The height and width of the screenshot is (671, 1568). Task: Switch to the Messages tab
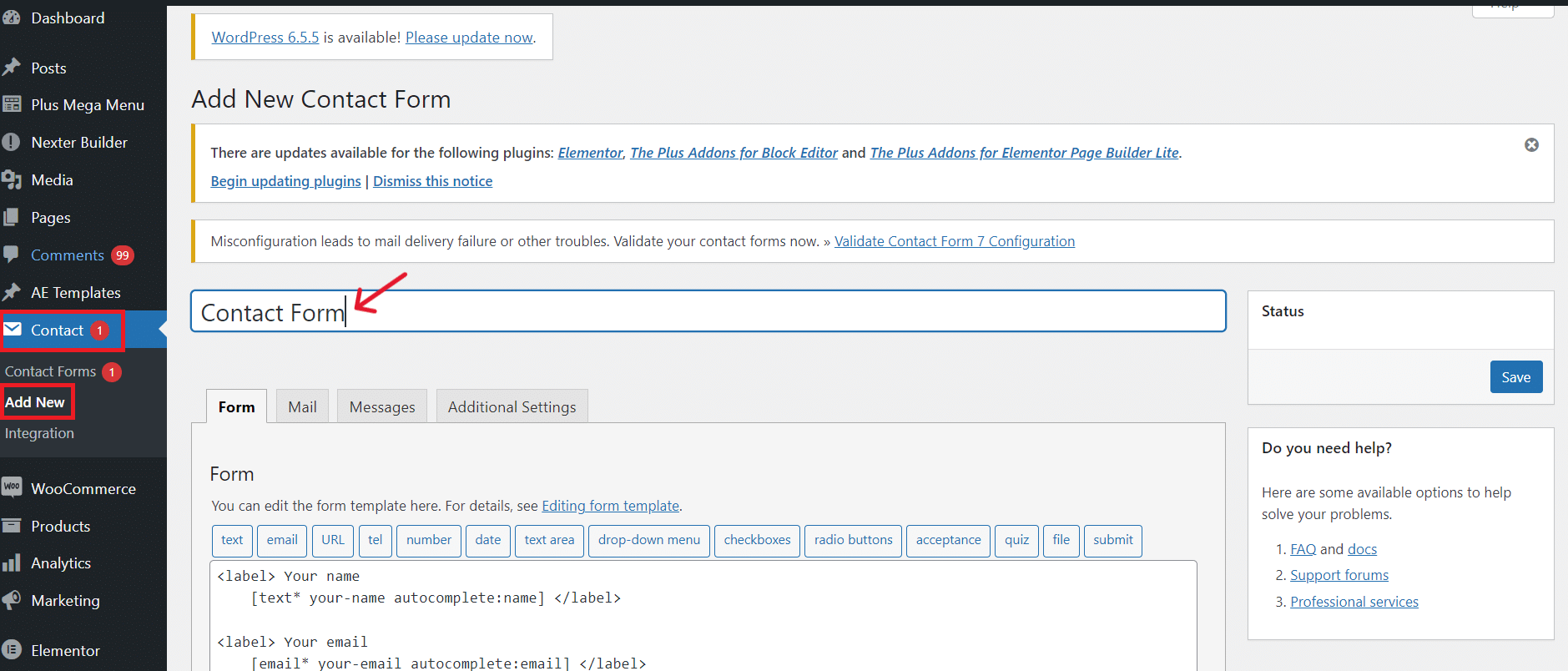382,406
